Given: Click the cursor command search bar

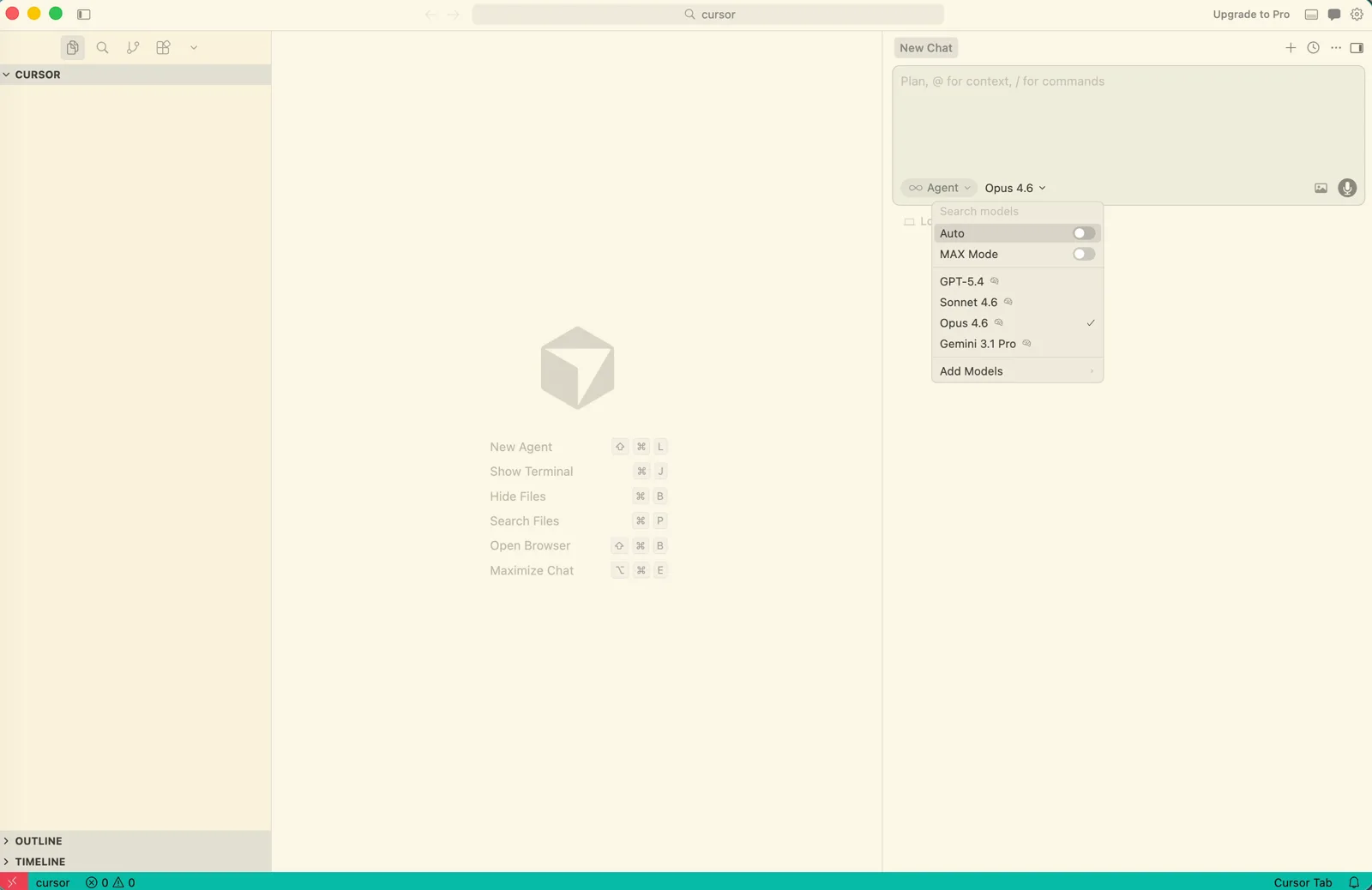Looking at the screenshot, I should [708, 15].
